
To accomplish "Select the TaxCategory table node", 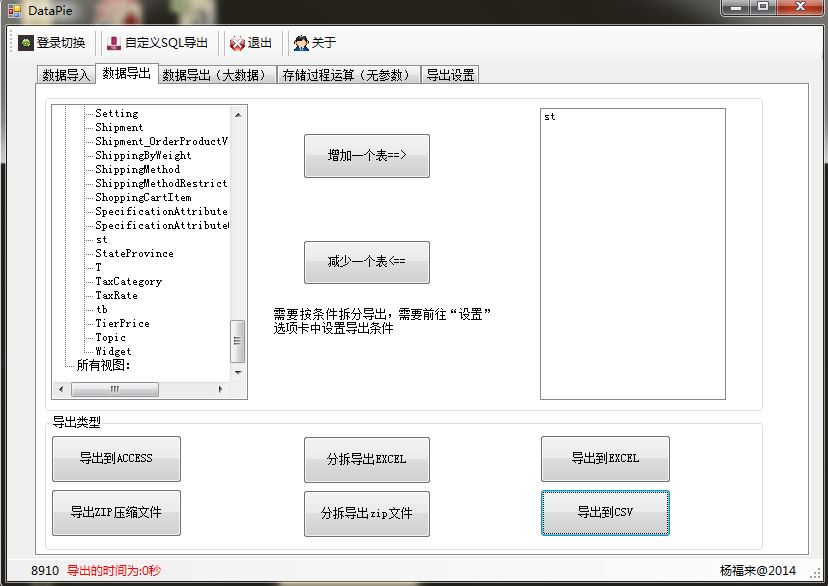I will [128, 281].
